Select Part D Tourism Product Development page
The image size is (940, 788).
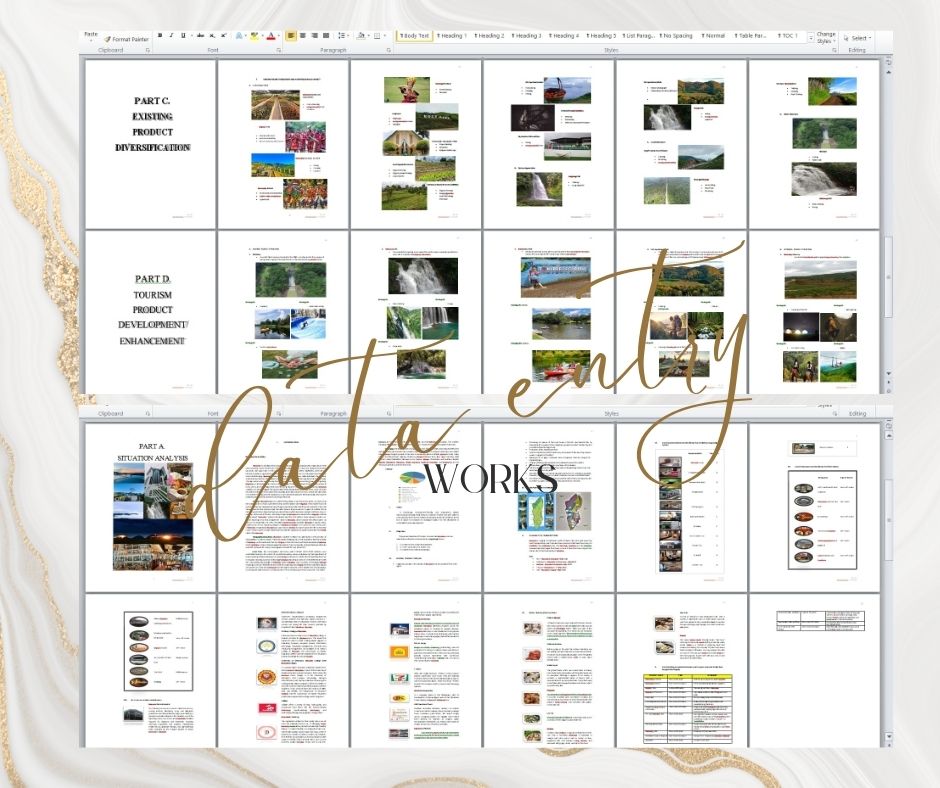click(x=150, y=312)
